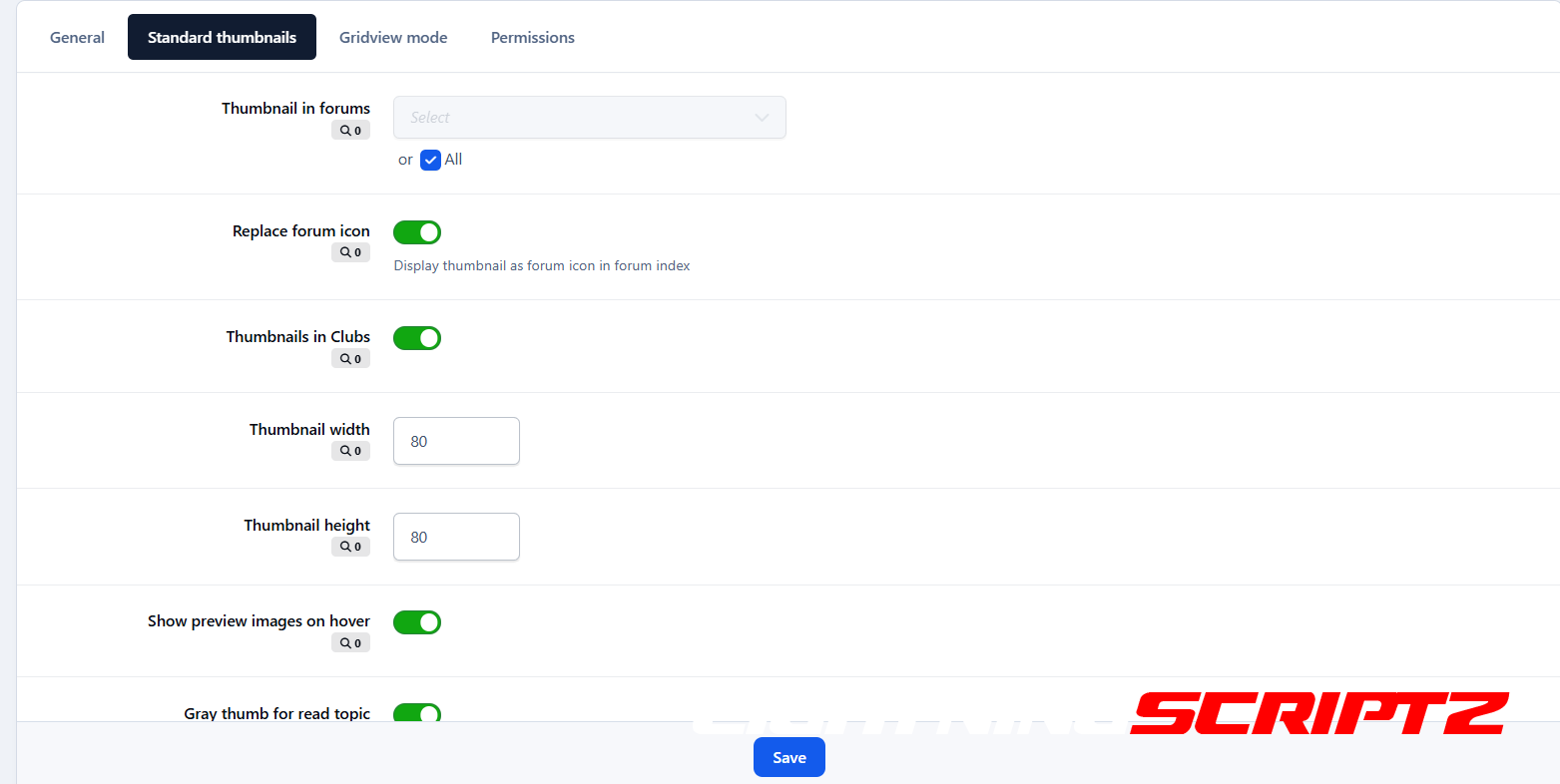This screenshot has width=1560, height=784.
Task: Uncheck the All forums checkbox
Action: click(430, 160)
